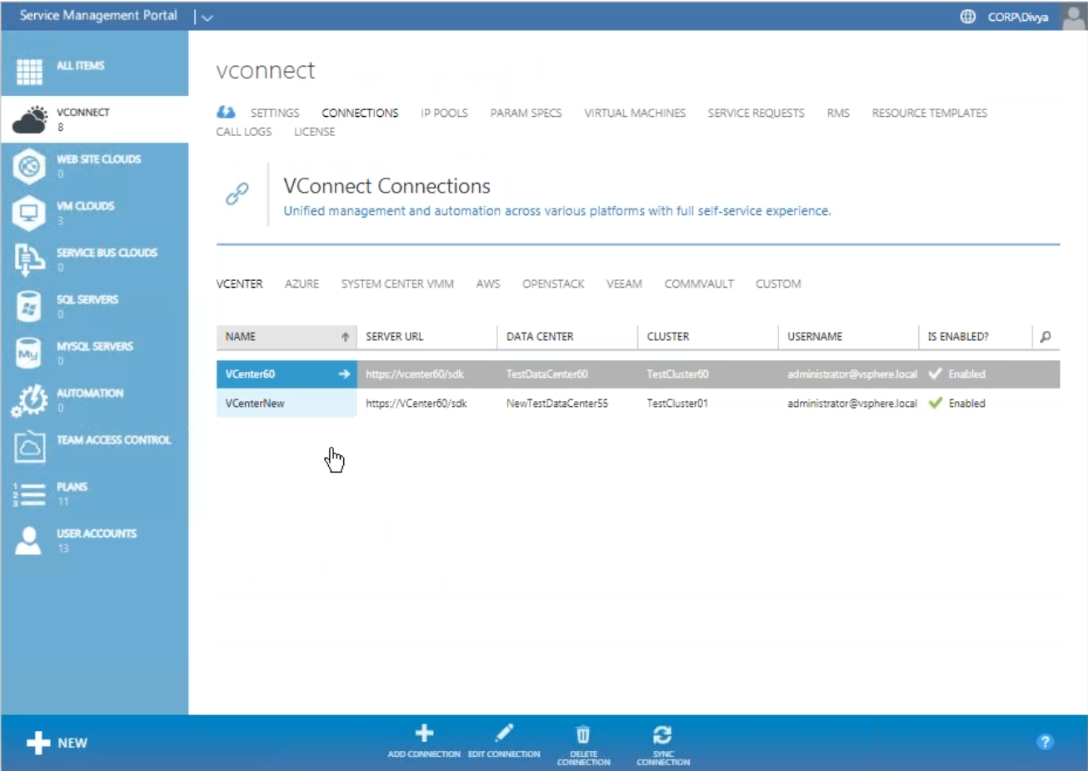
Task: Open Service Bus Clouds icon
Action: 29,260
